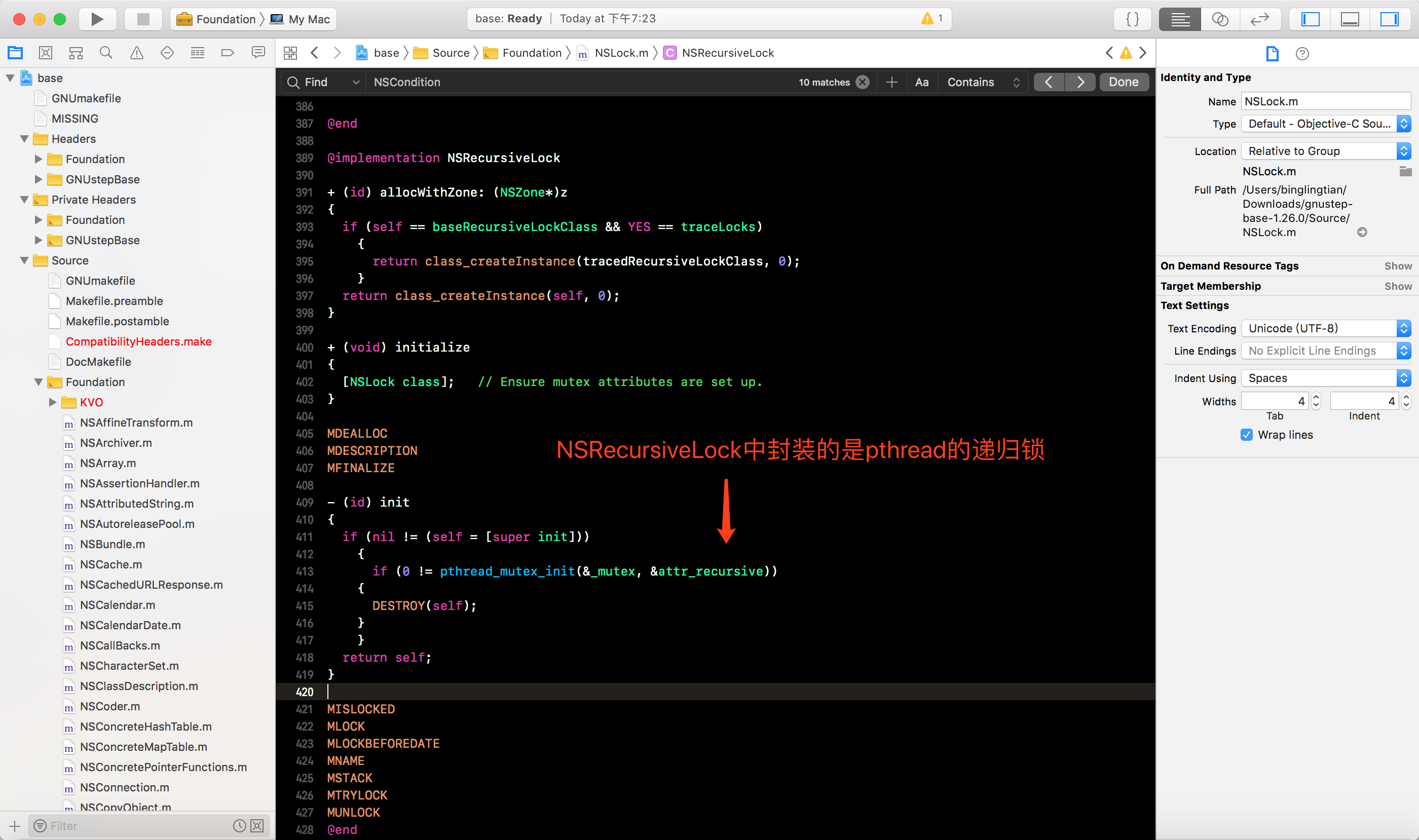Open the test navigator

coord(167,53)
